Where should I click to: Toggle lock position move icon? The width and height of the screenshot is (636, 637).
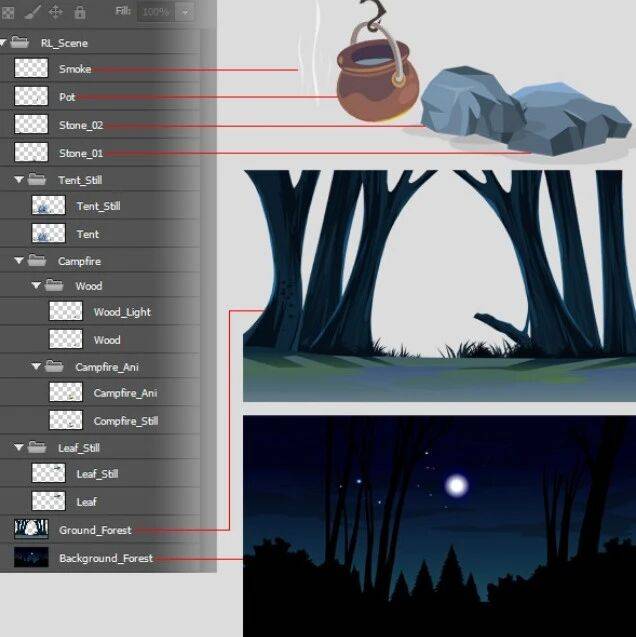coord(55,13)
